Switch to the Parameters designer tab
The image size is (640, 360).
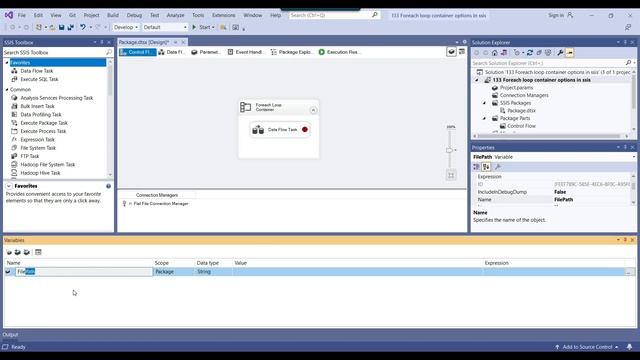206,52
